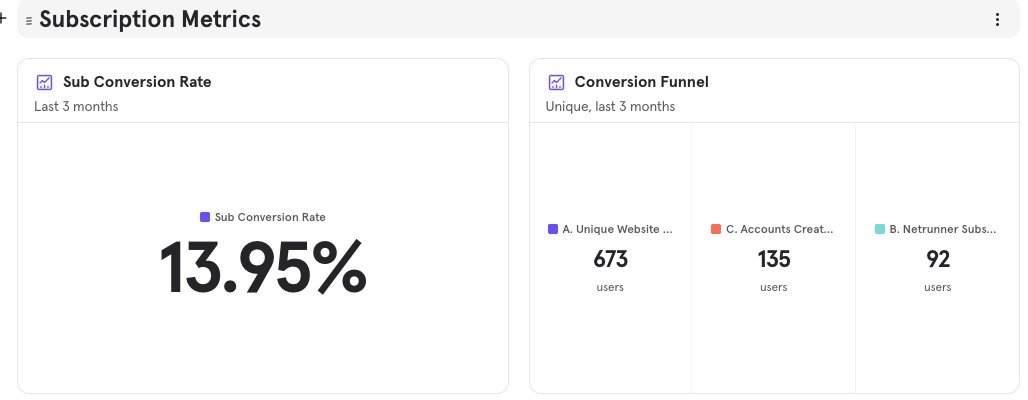Open the Subscription Metrics three-dot menu
Image resolution: width=1028 pixels, height=400 pixels.
pyautogui.click(x=997, y=20)
